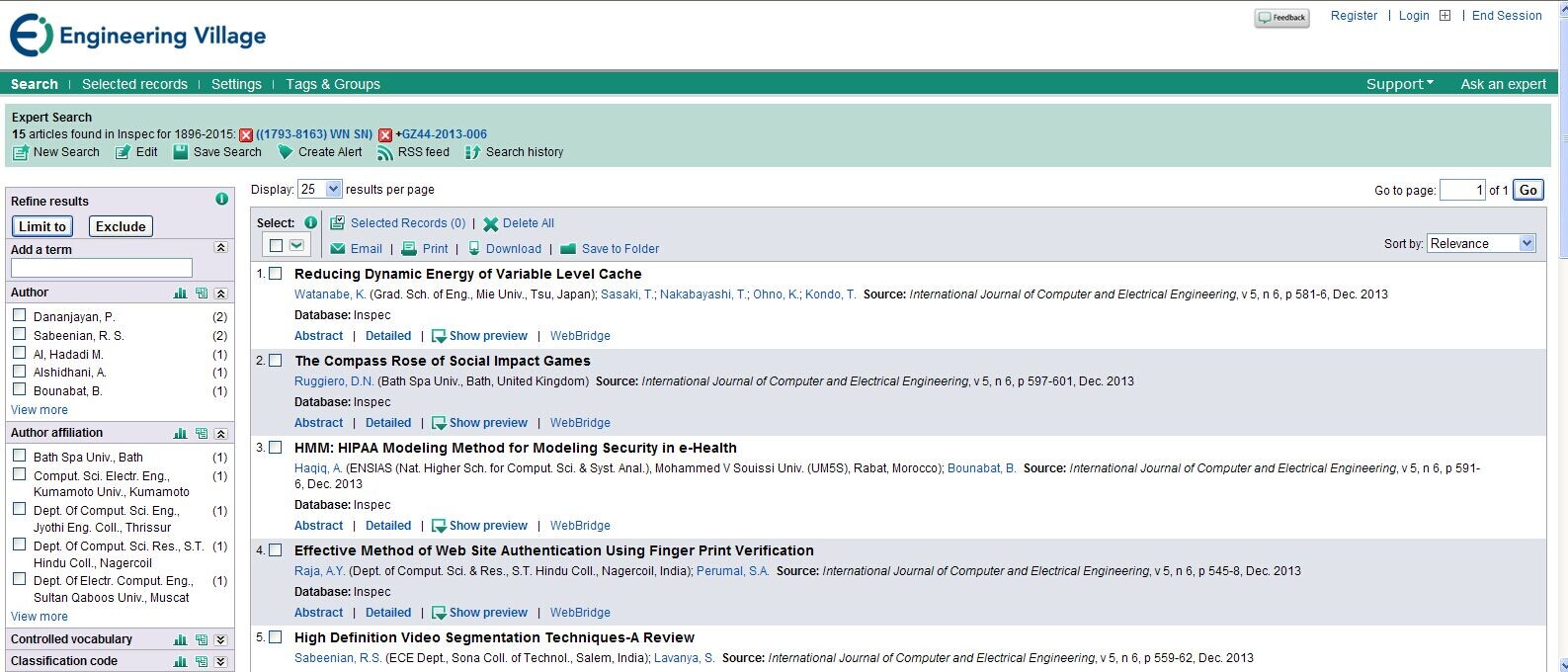1568x672 pixels.
Task: Open Abstract link for Reducing Dynamic Energy
Action: click(x=318, y=336)
